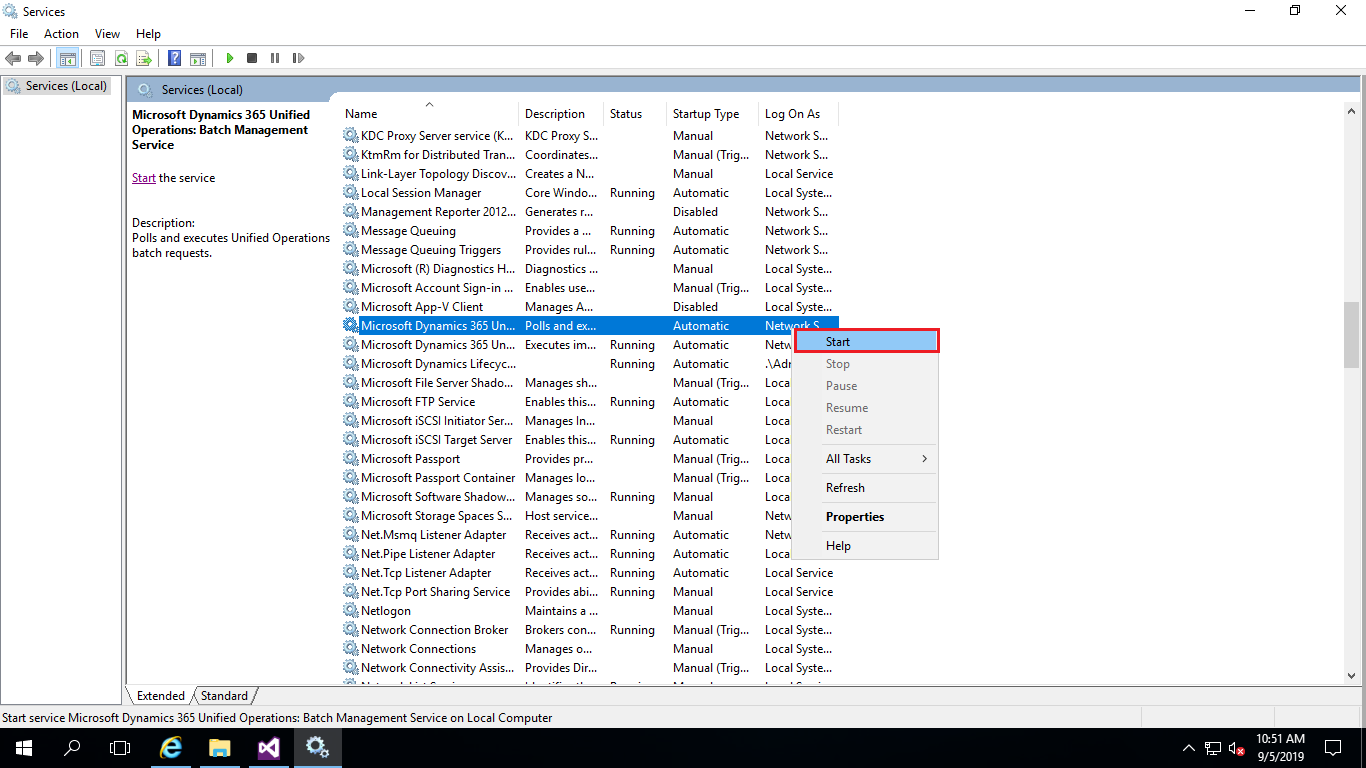Select the Network Connection Broker row
1366x768 pixels.
pos(590,630)
